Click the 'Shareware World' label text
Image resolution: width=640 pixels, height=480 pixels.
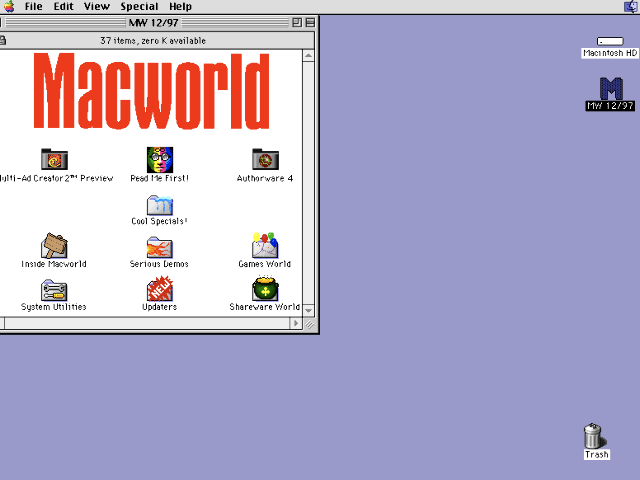pos(265,307)
